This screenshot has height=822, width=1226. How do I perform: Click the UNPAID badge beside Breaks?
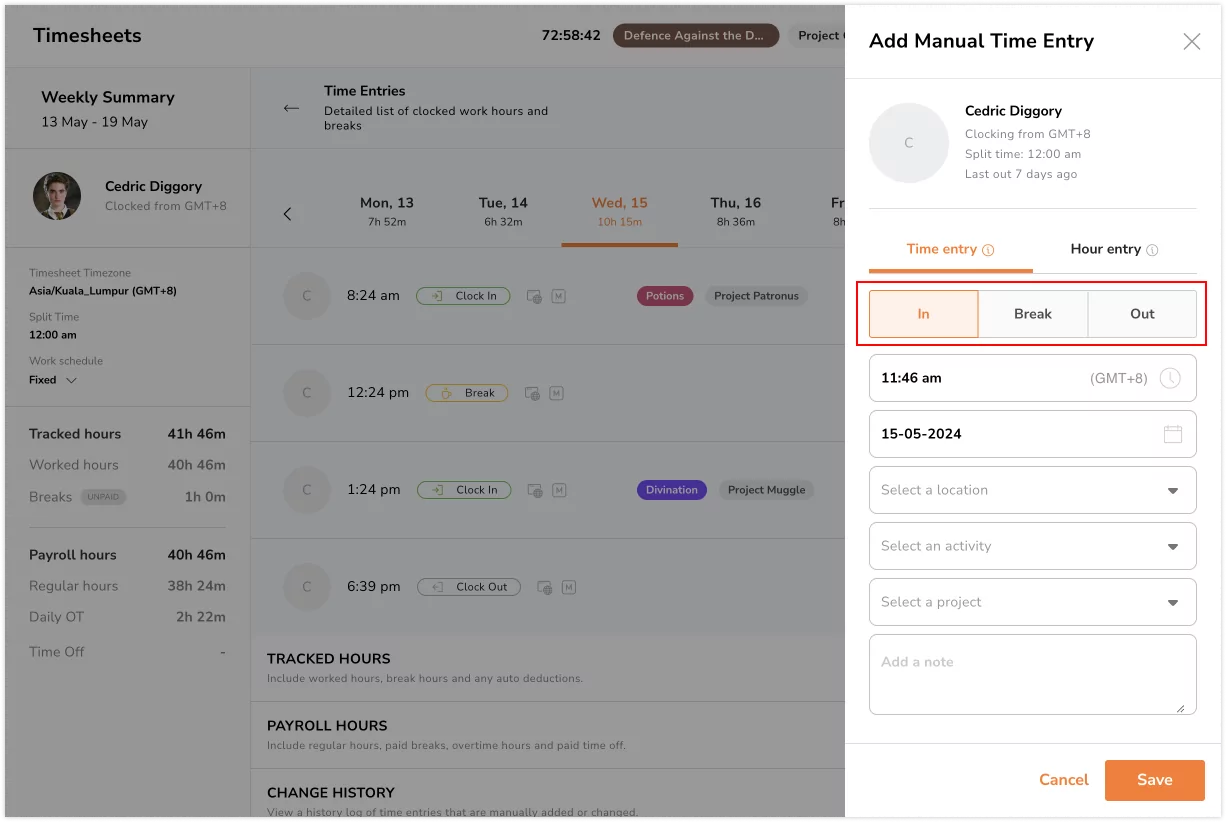103,497
